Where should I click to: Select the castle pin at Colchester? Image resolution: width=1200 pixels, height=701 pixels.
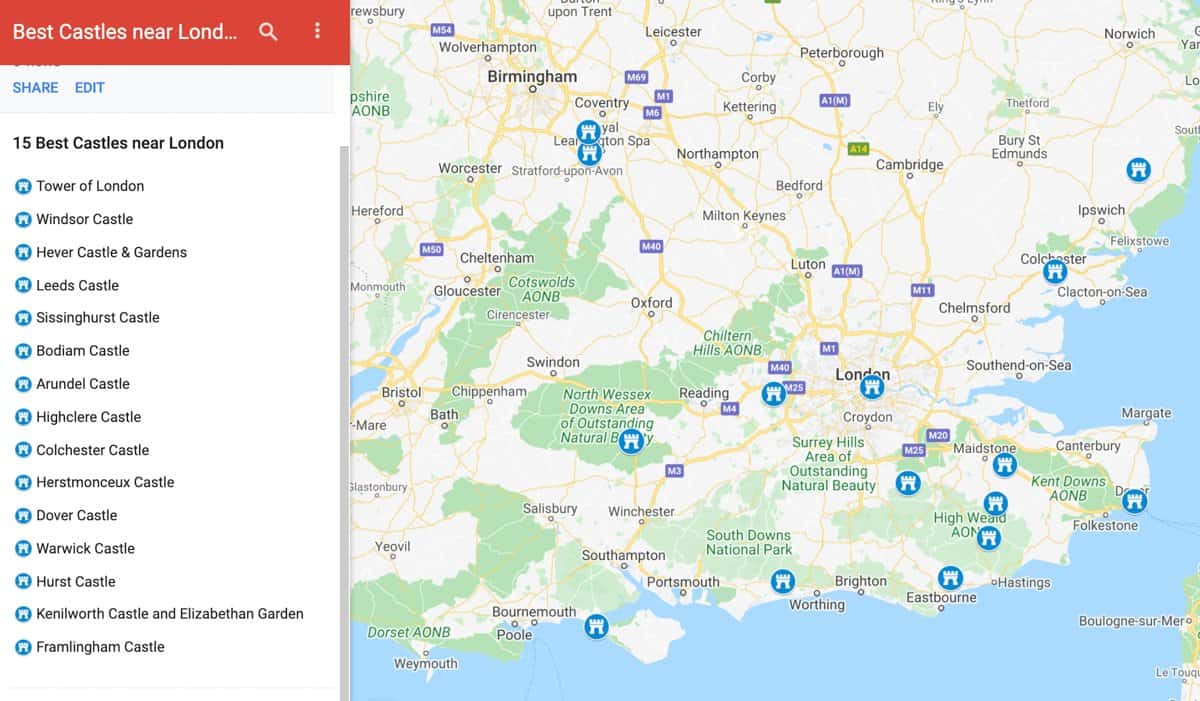pyautogui.click(x=1055, y=271)
